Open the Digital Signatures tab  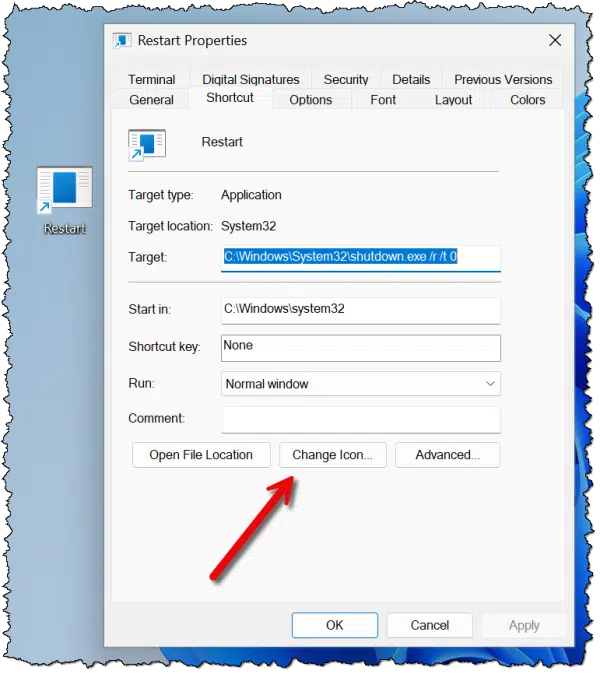point(251,80)
